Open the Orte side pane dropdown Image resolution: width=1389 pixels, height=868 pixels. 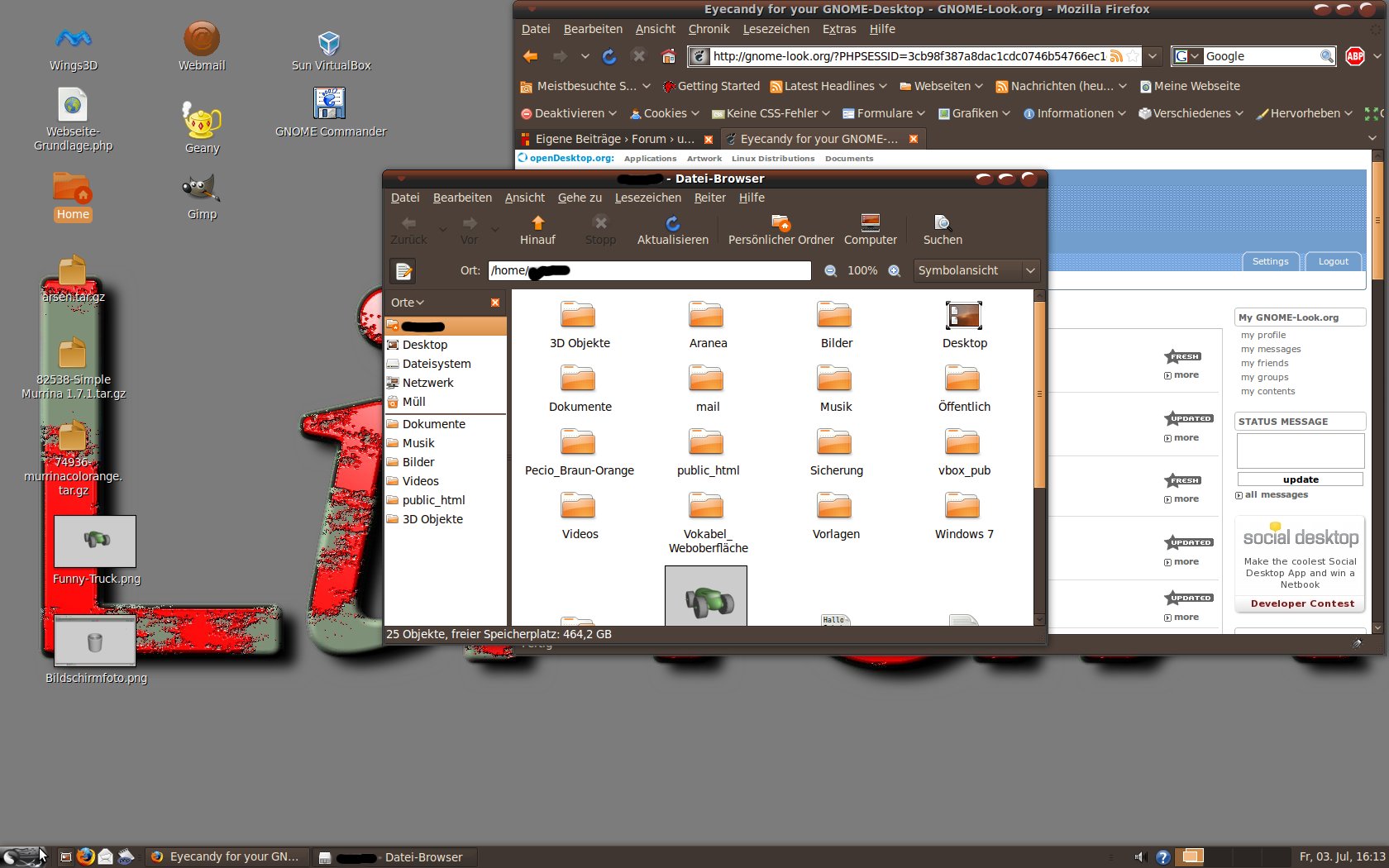[x=408, y=303]
